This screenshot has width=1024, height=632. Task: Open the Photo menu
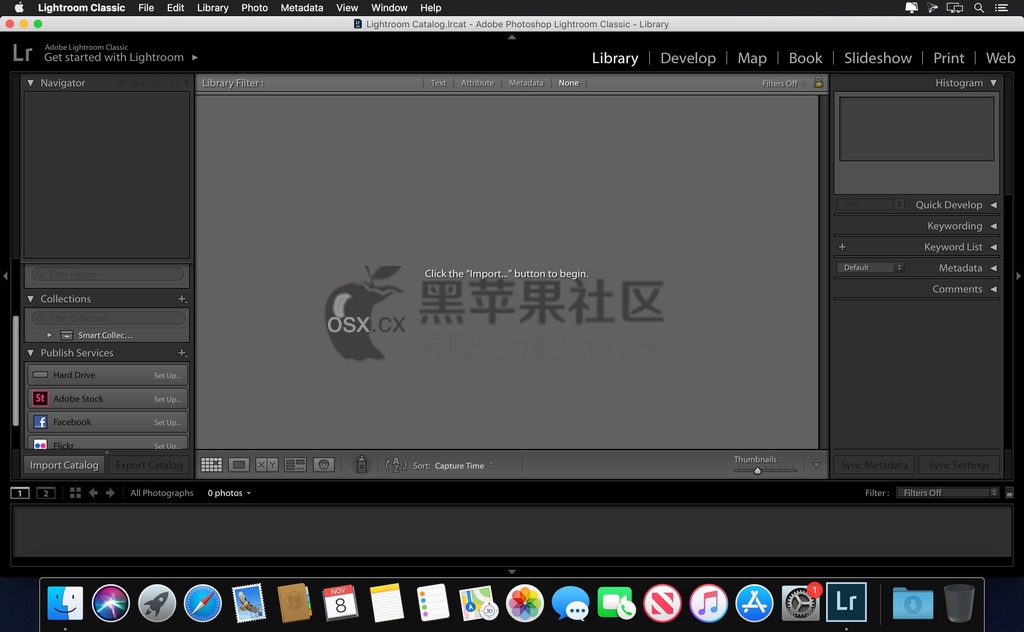coord(254,8)
